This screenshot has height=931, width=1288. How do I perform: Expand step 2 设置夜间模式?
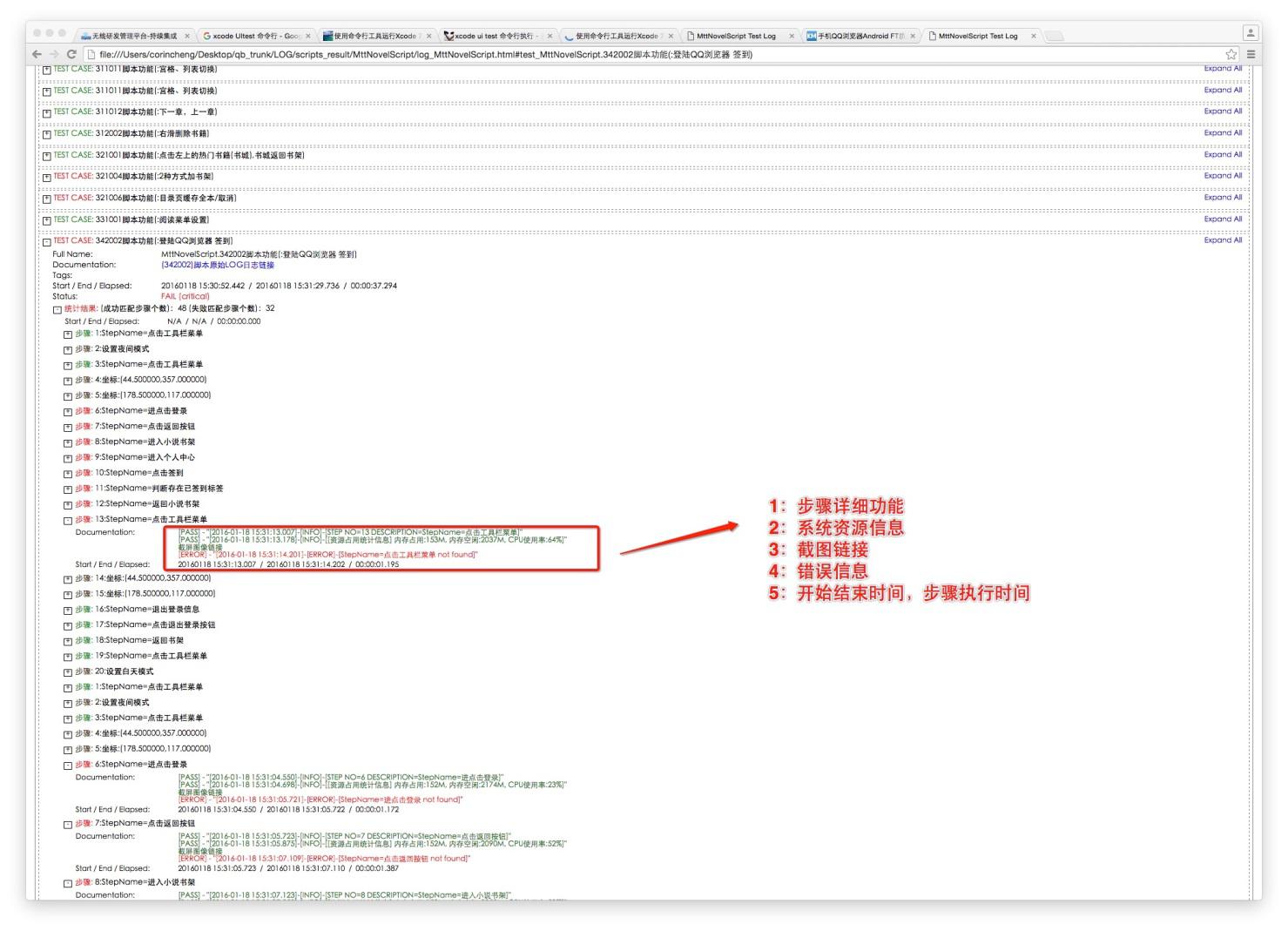point(68,350)
